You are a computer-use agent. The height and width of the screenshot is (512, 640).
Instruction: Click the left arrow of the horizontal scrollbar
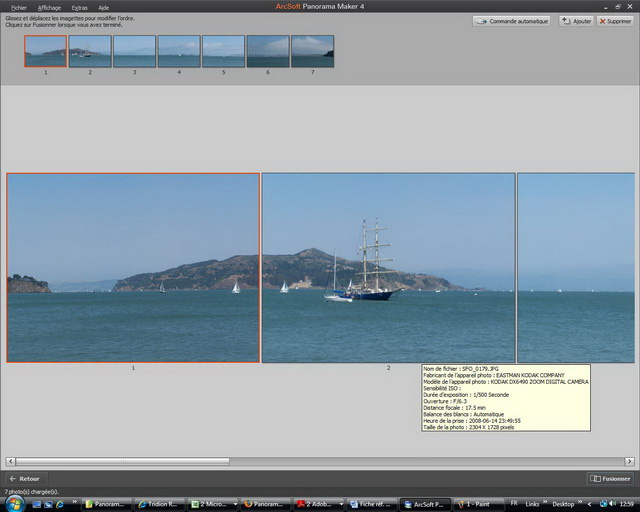[x=10, y=461]
